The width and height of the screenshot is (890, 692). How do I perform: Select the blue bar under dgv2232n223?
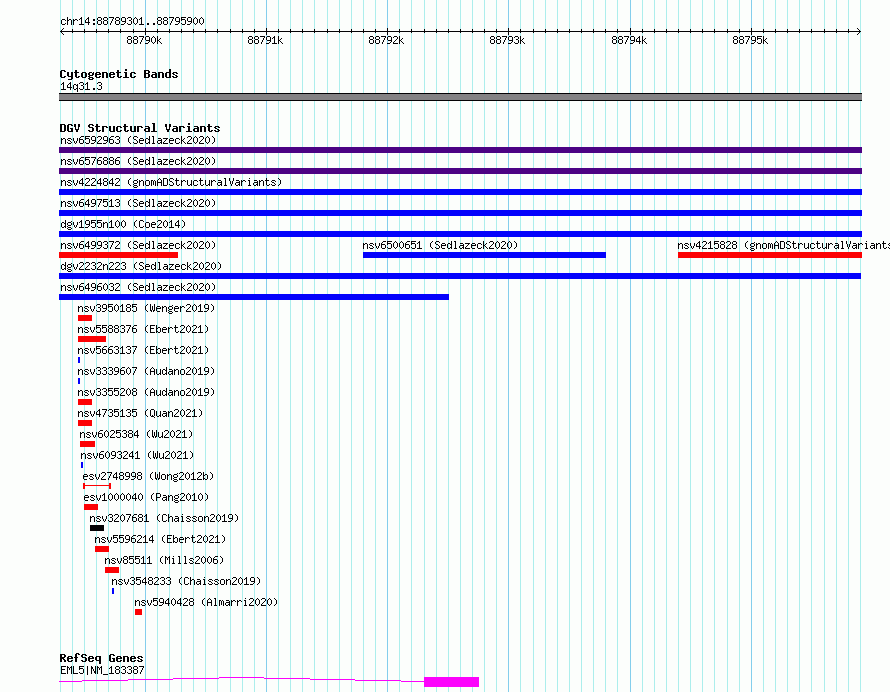pos(460,276)
